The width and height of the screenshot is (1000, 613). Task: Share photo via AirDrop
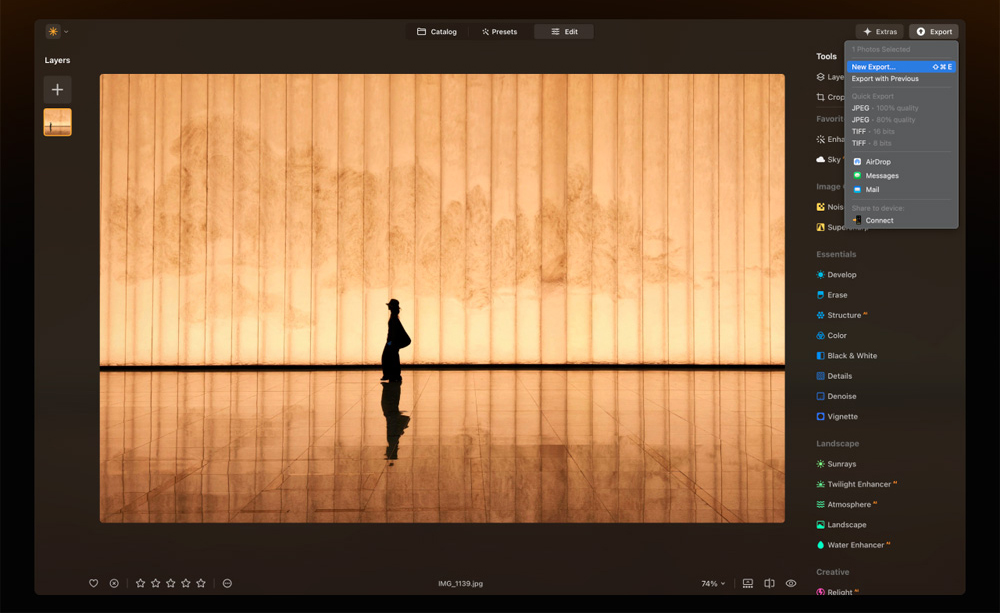877,162
